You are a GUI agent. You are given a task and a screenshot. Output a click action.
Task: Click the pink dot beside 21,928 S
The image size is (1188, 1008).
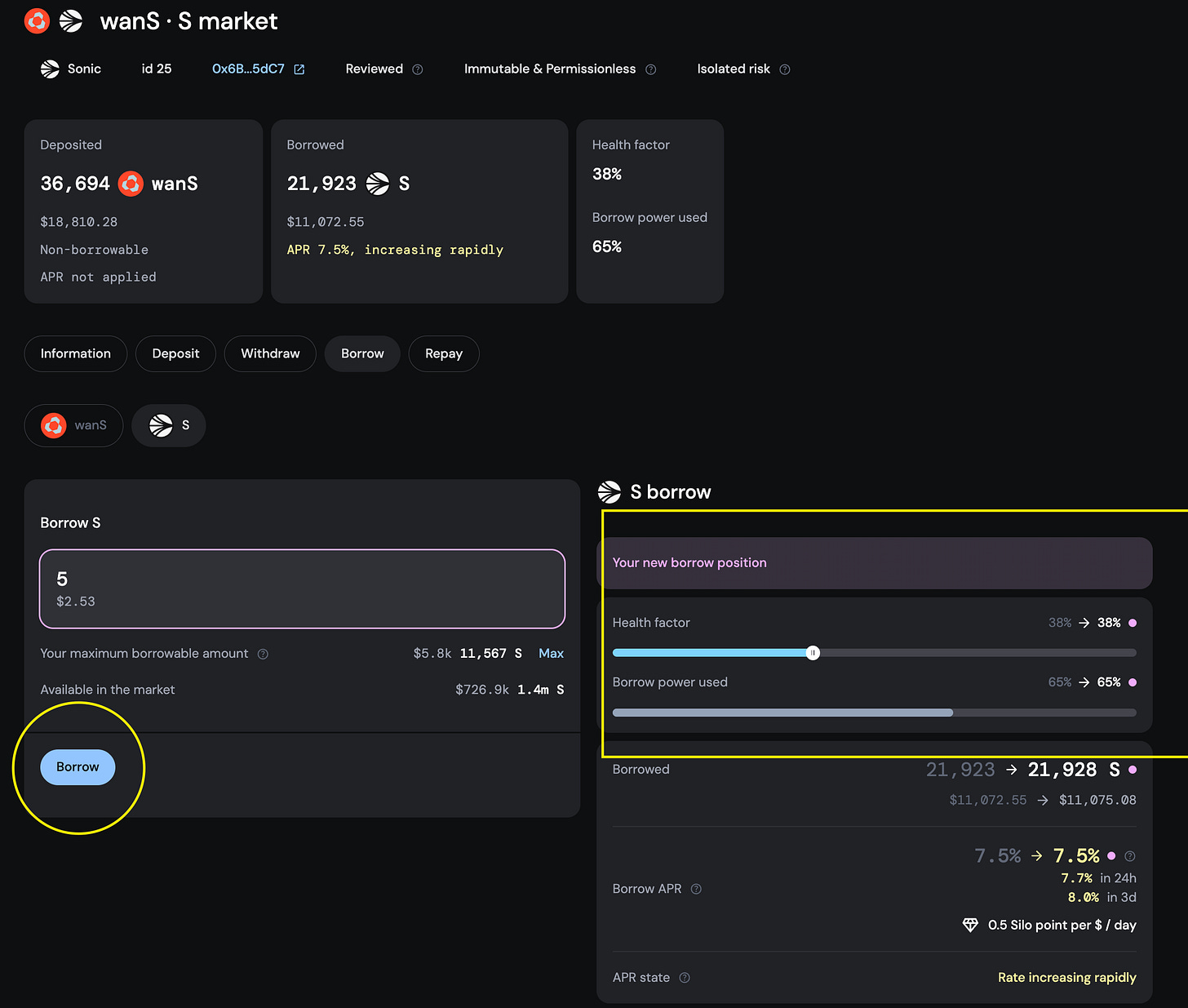click(x=1133, y=770)
